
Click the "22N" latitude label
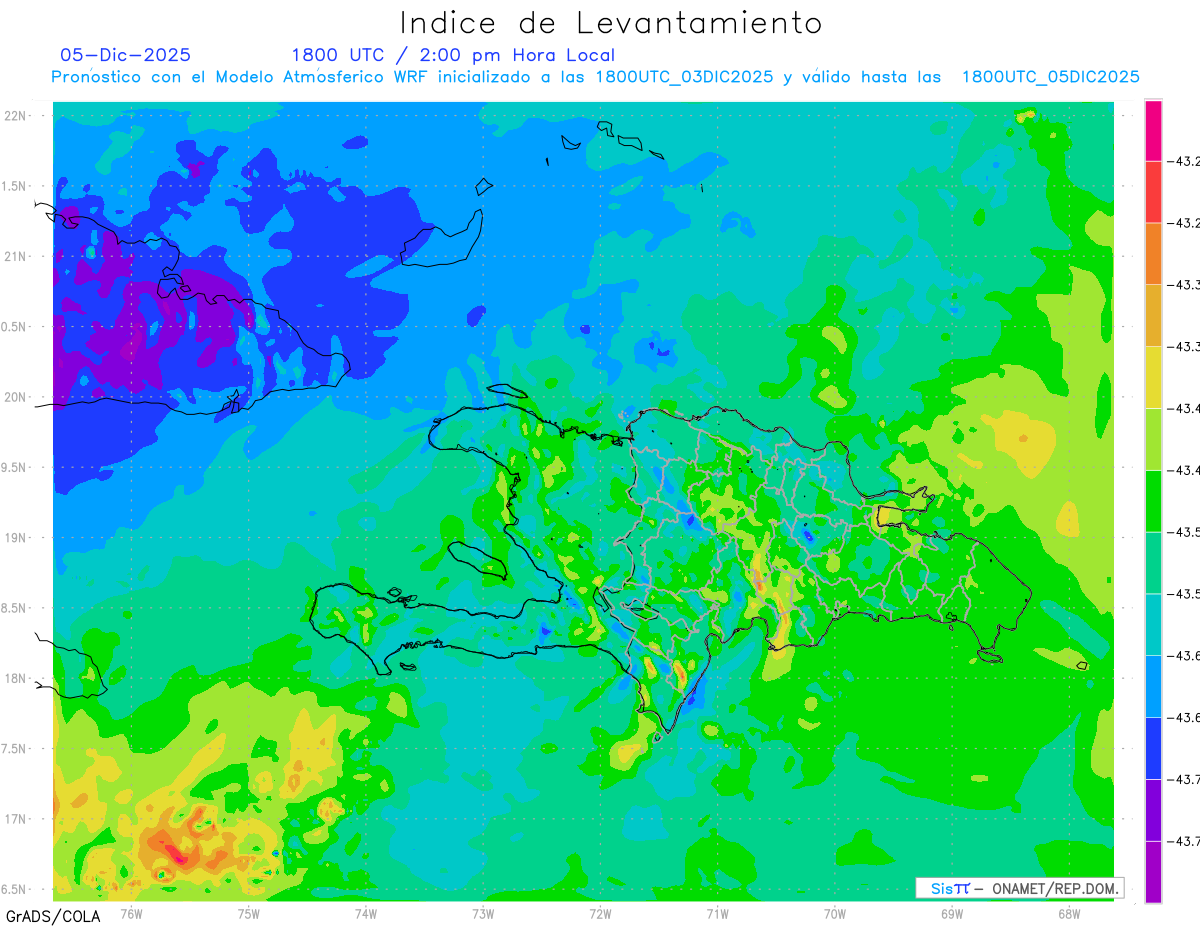[x=14, y=116]
